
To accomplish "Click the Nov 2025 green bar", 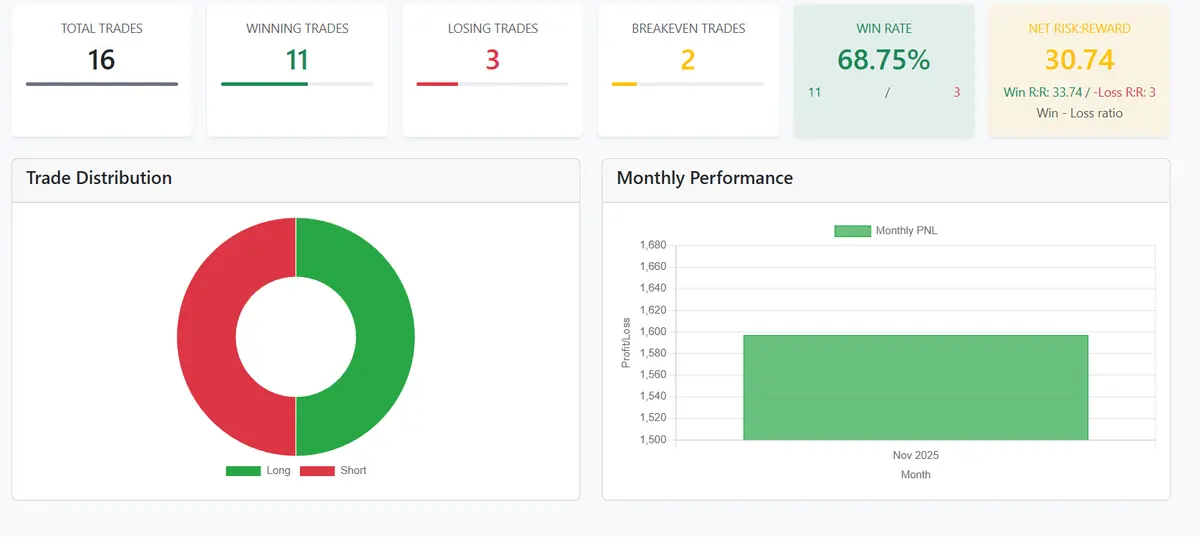I will tap(915, 388).
